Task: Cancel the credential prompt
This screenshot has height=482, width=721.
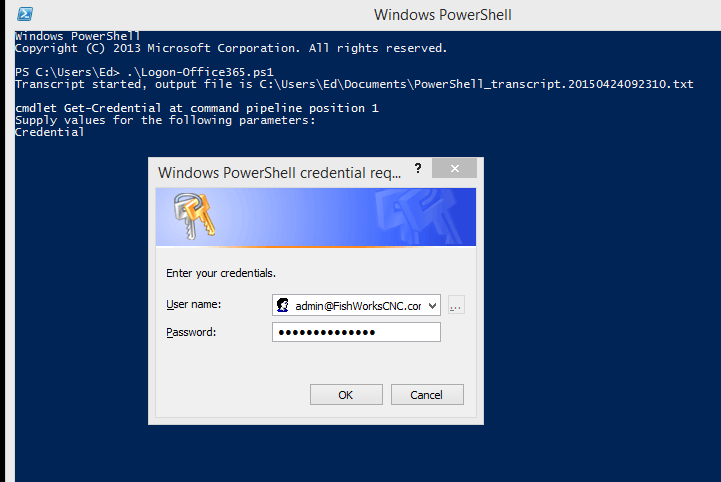Action: (427, 395)
